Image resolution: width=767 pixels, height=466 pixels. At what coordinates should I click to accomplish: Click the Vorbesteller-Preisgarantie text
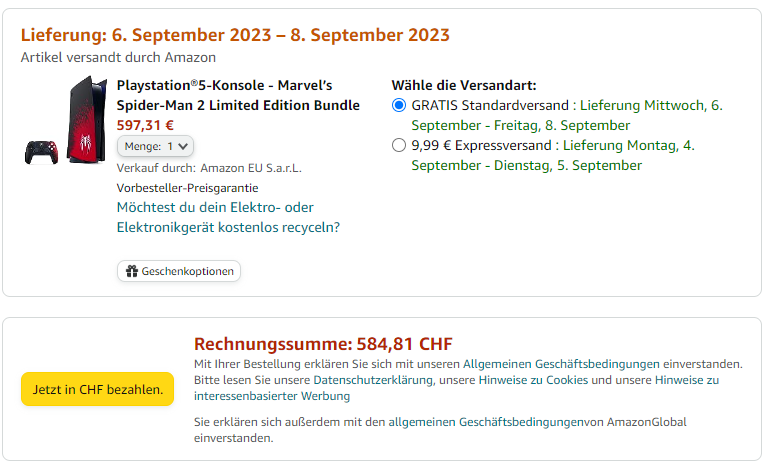[187, 187]
